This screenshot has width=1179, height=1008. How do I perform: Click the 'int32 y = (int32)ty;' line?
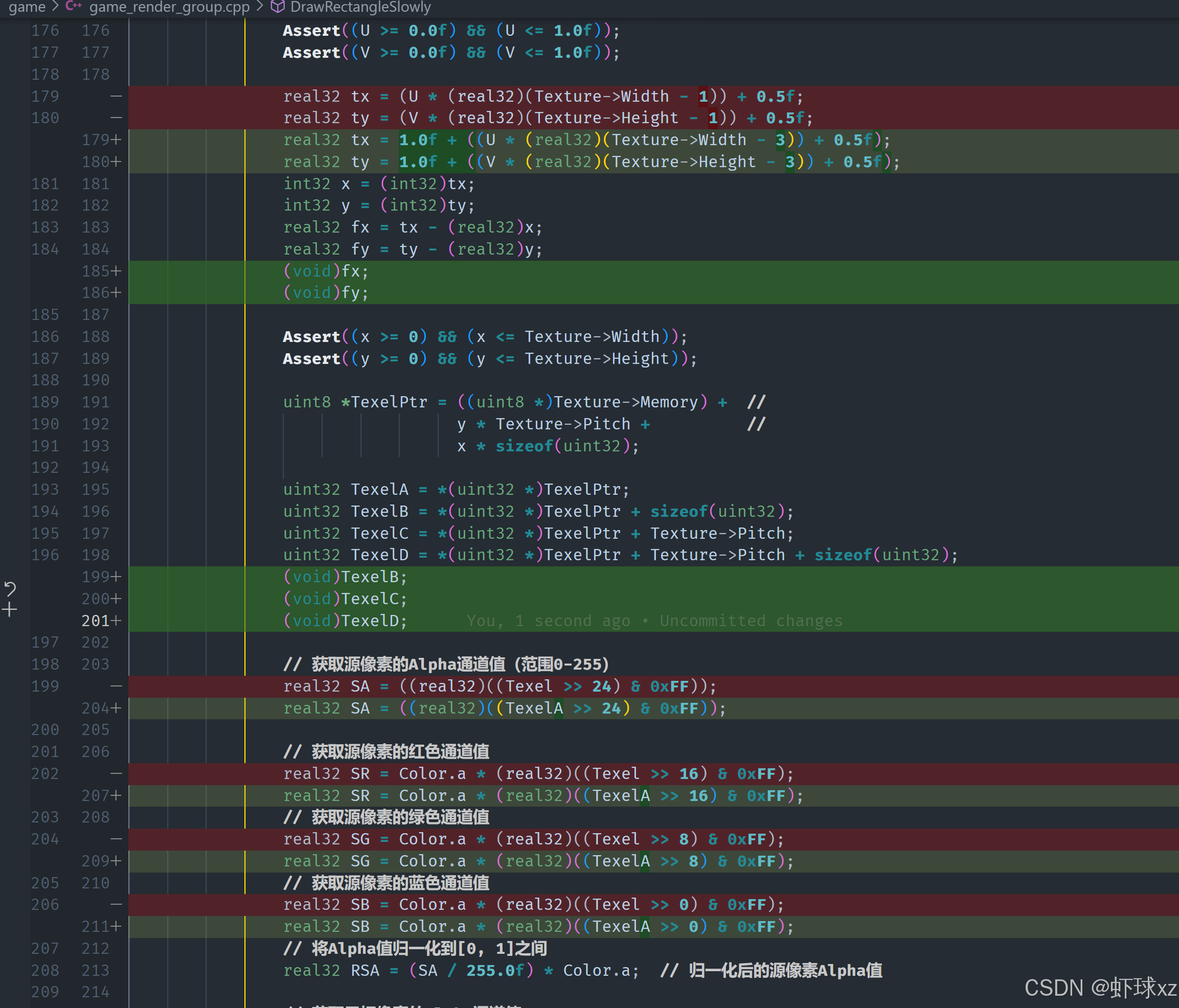pos(379,205)
